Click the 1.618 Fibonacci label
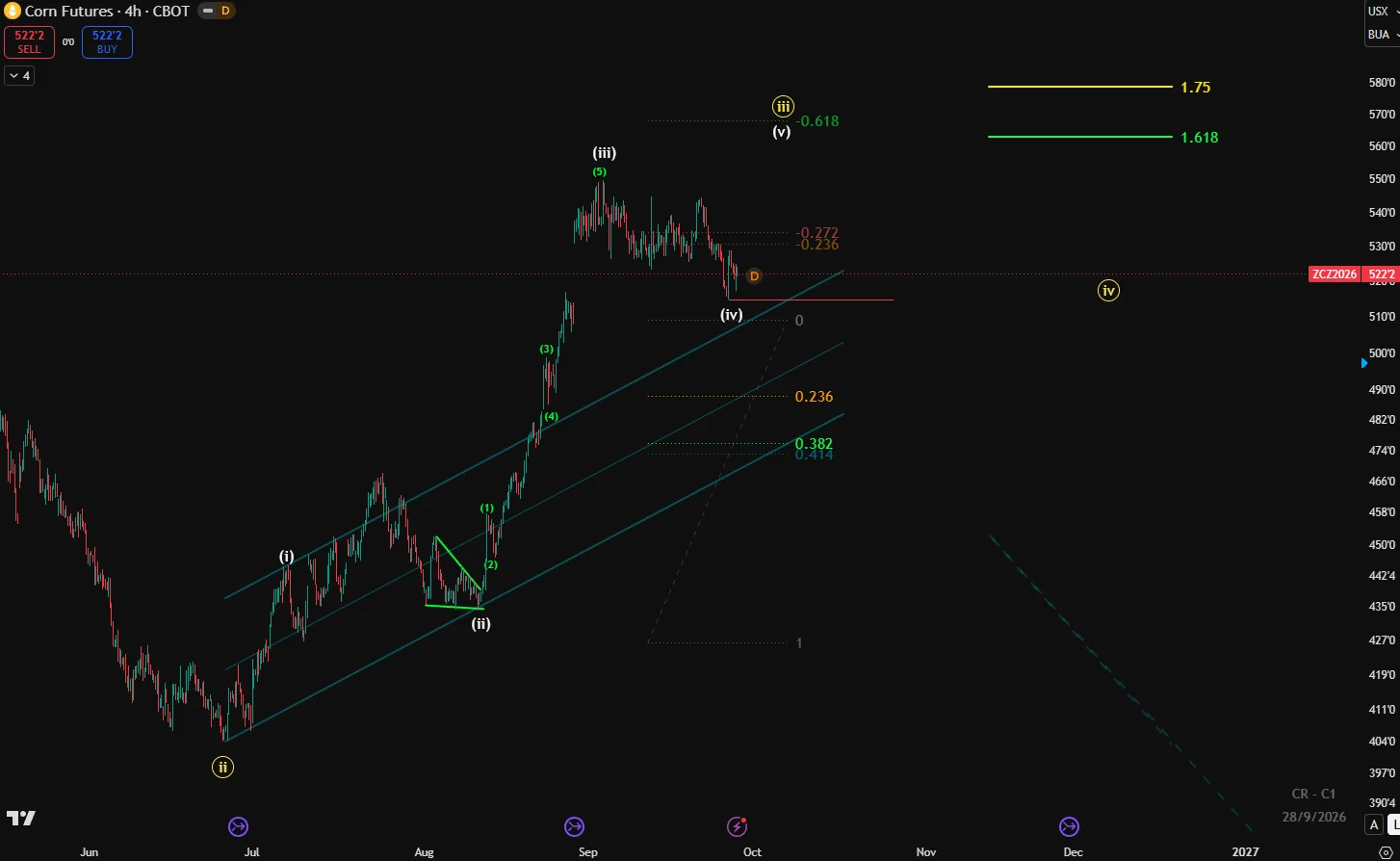1400x861 pixels. tap(1200, 138)
